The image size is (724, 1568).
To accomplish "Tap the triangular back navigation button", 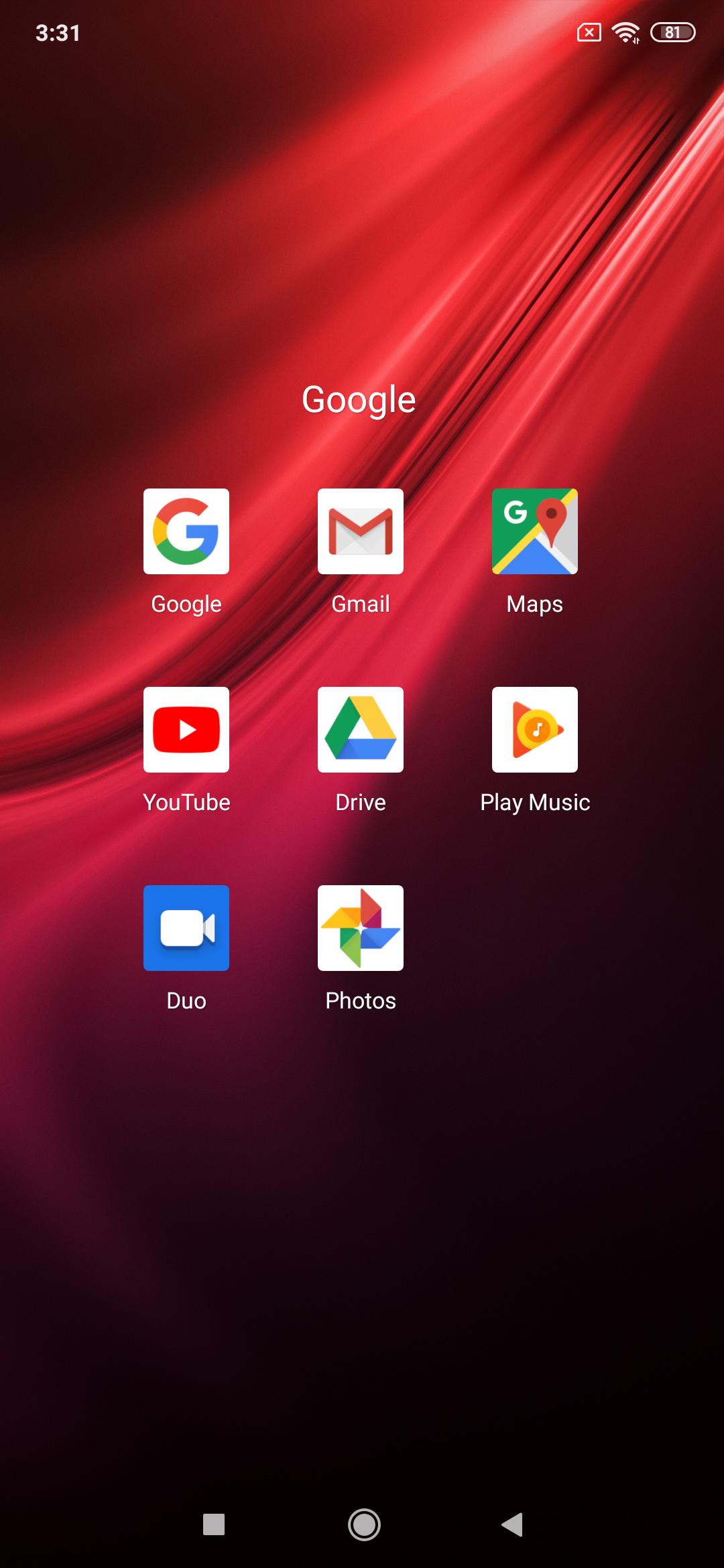I will click(512, 1524).
